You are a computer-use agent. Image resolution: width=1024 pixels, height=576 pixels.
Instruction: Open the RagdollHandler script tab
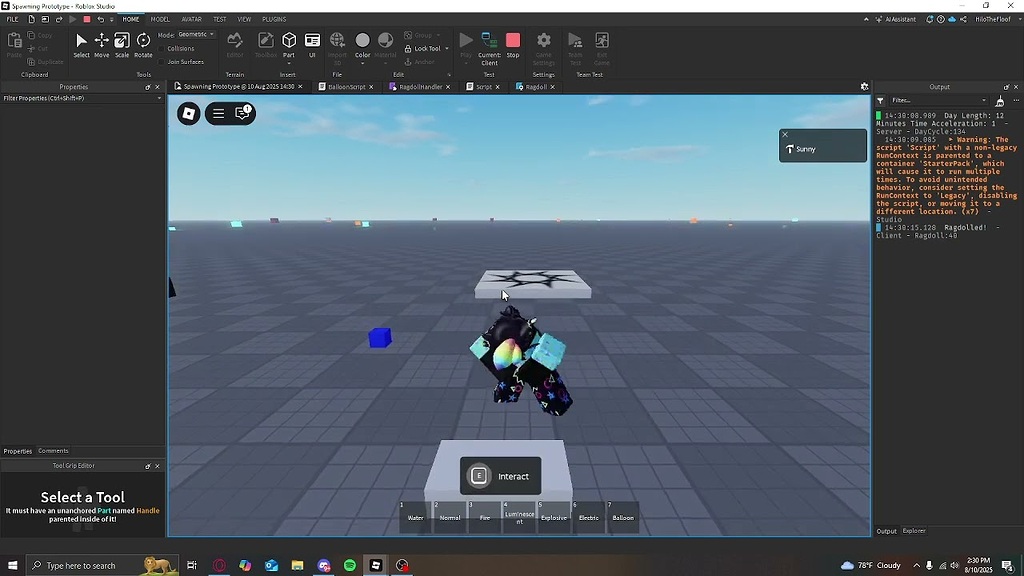(420, 87)
